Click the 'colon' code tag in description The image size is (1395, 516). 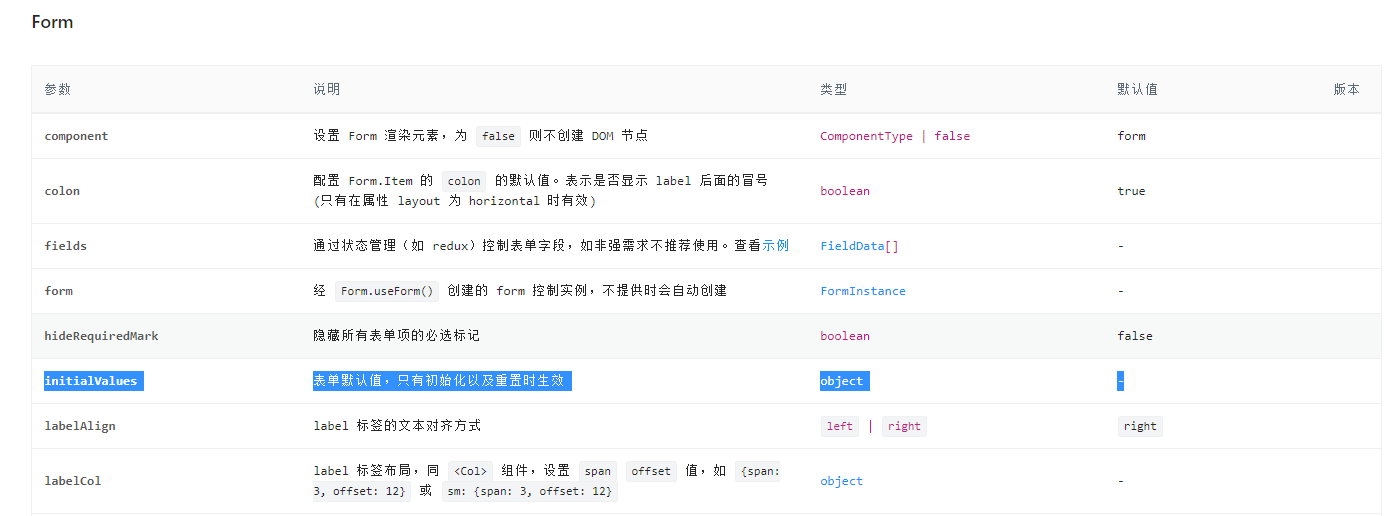click(x=464, y=181)
